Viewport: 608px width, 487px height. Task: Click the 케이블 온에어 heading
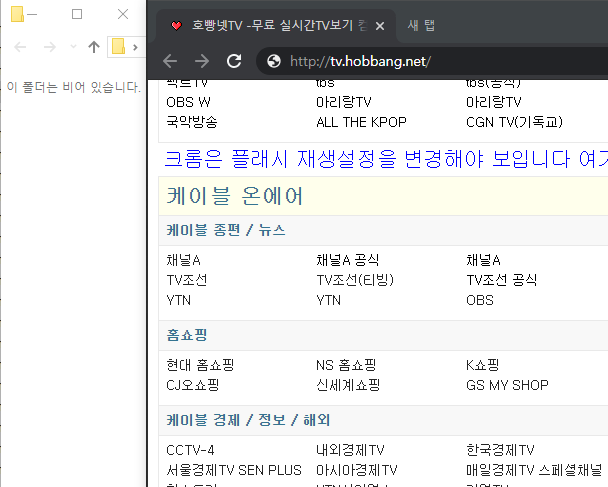coord(234,196)
